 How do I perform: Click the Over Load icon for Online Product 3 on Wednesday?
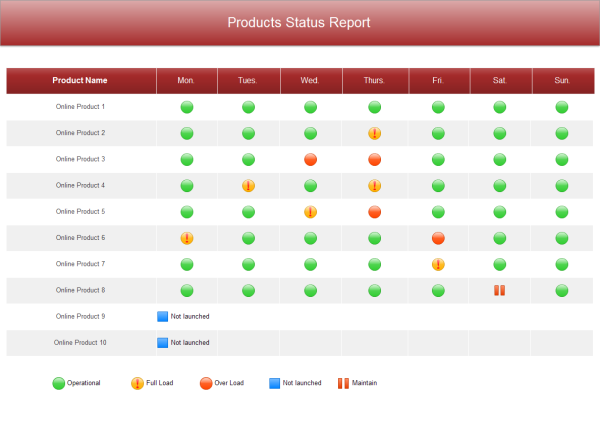tap(310, 159)
